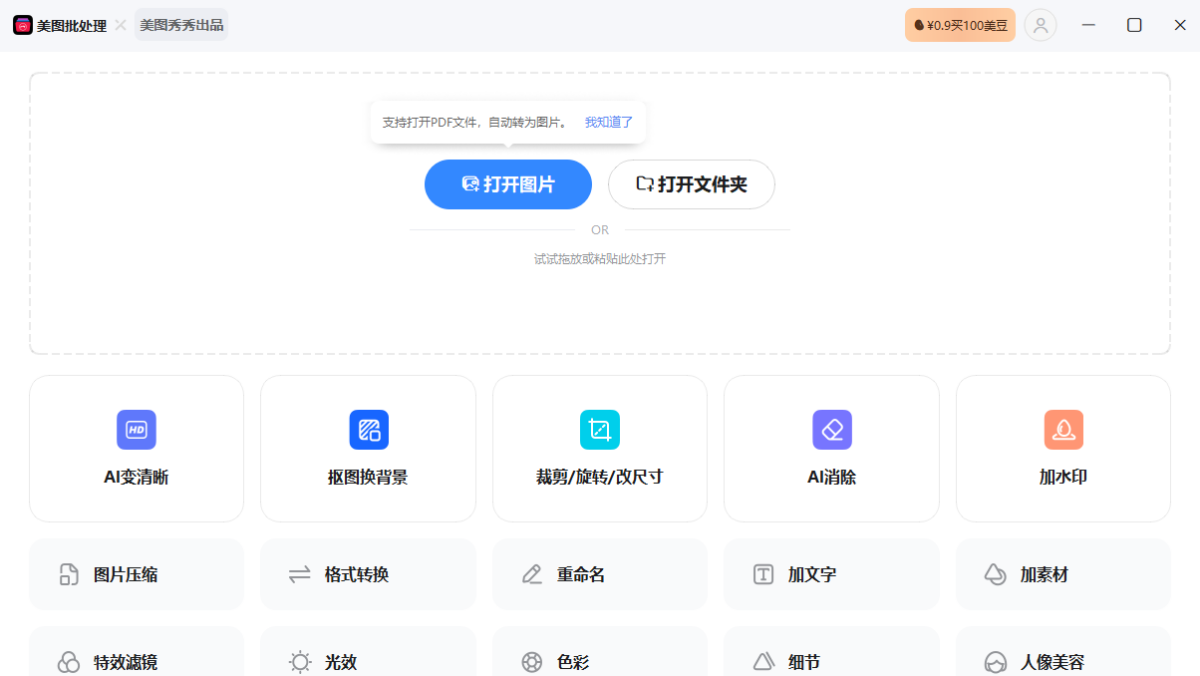1200x676 pixels.
Task: Click the 打开文件夹 open folder button
Action: 691,184
